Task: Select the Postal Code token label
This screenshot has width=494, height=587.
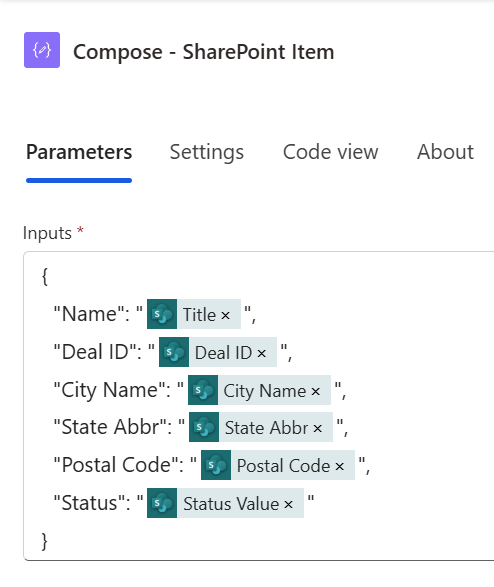Action: pos(283,465)
